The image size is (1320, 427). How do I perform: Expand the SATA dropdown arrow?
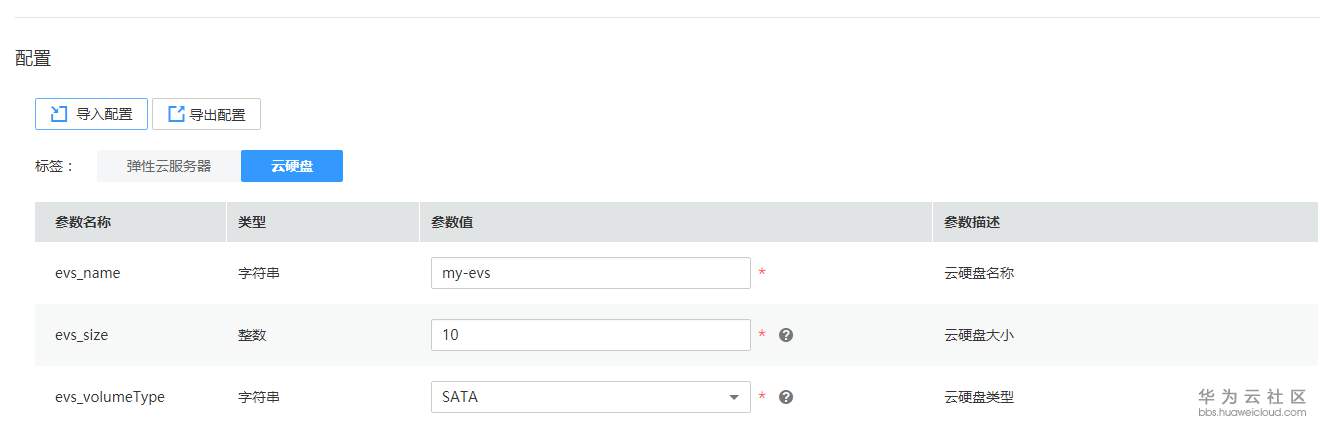pos(734,397)
